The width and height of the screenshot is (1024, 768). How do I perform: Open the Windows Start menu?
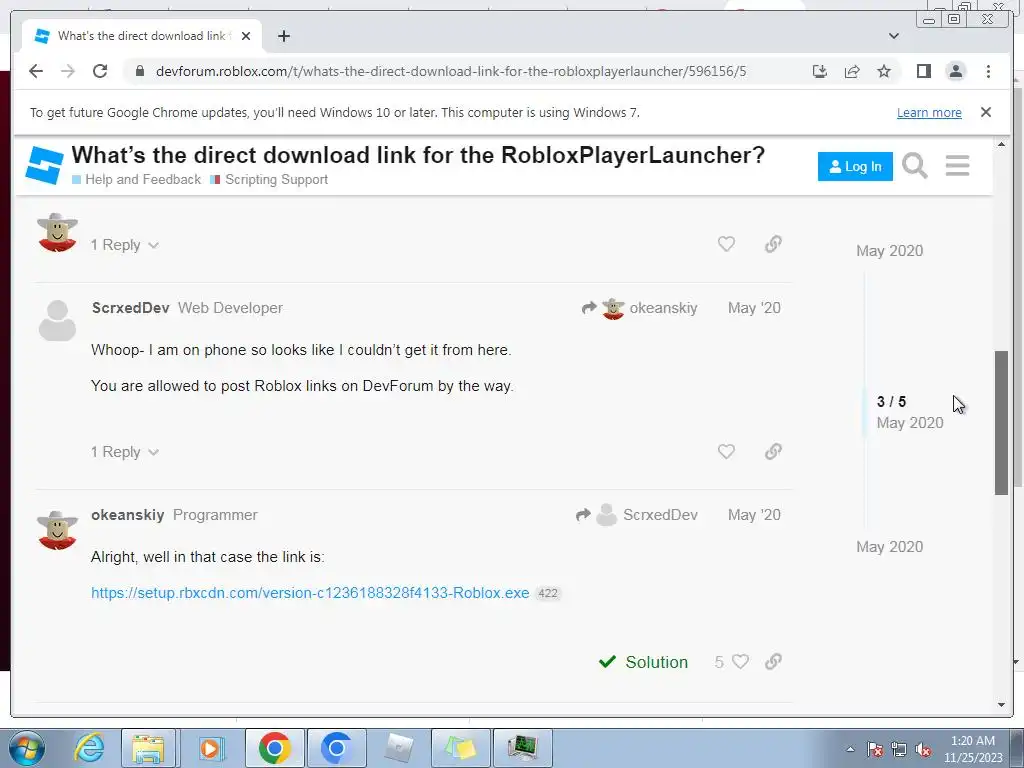26,748
